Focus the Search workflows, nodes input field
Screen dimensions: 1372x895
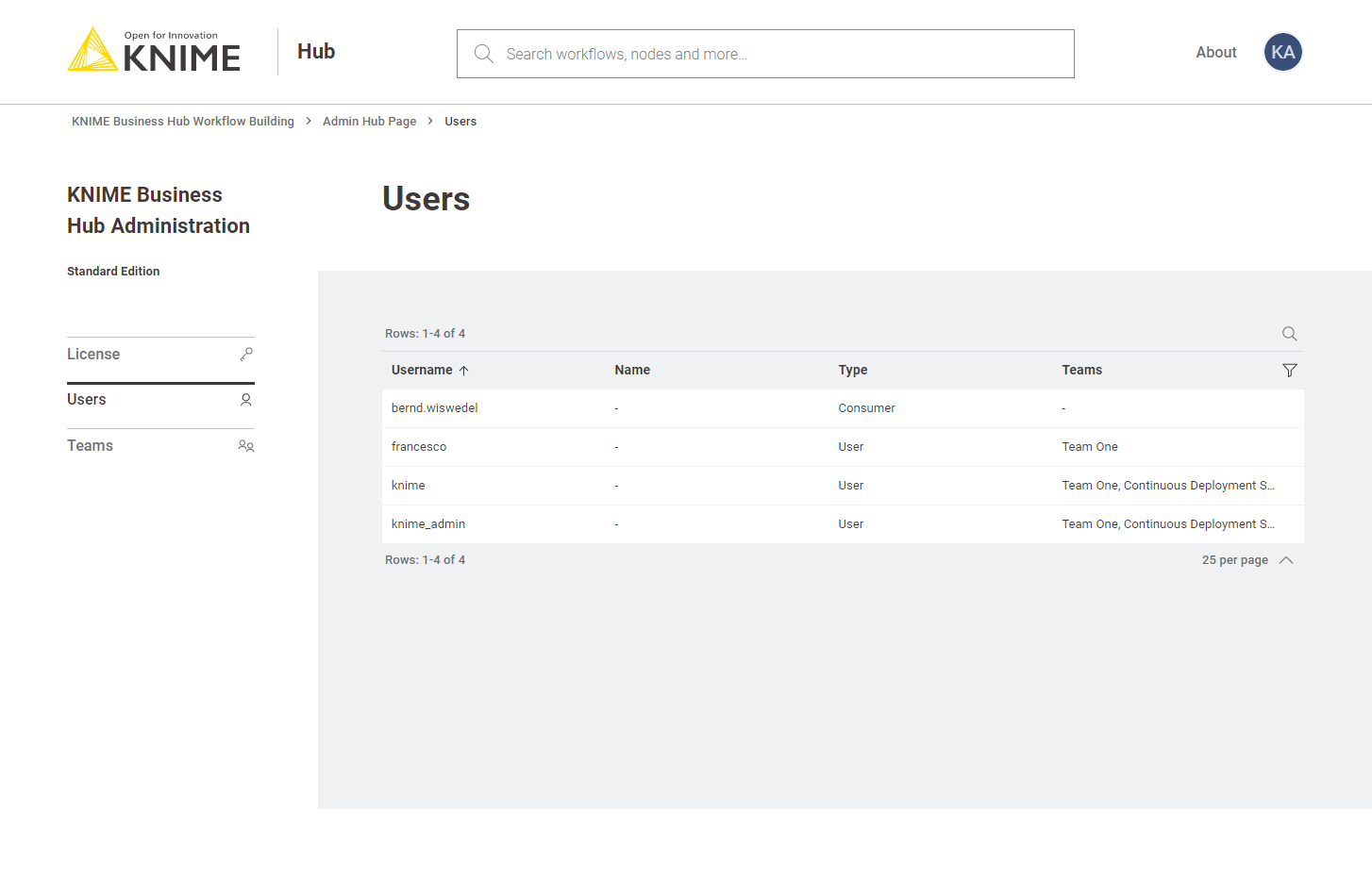coord(783,54)
